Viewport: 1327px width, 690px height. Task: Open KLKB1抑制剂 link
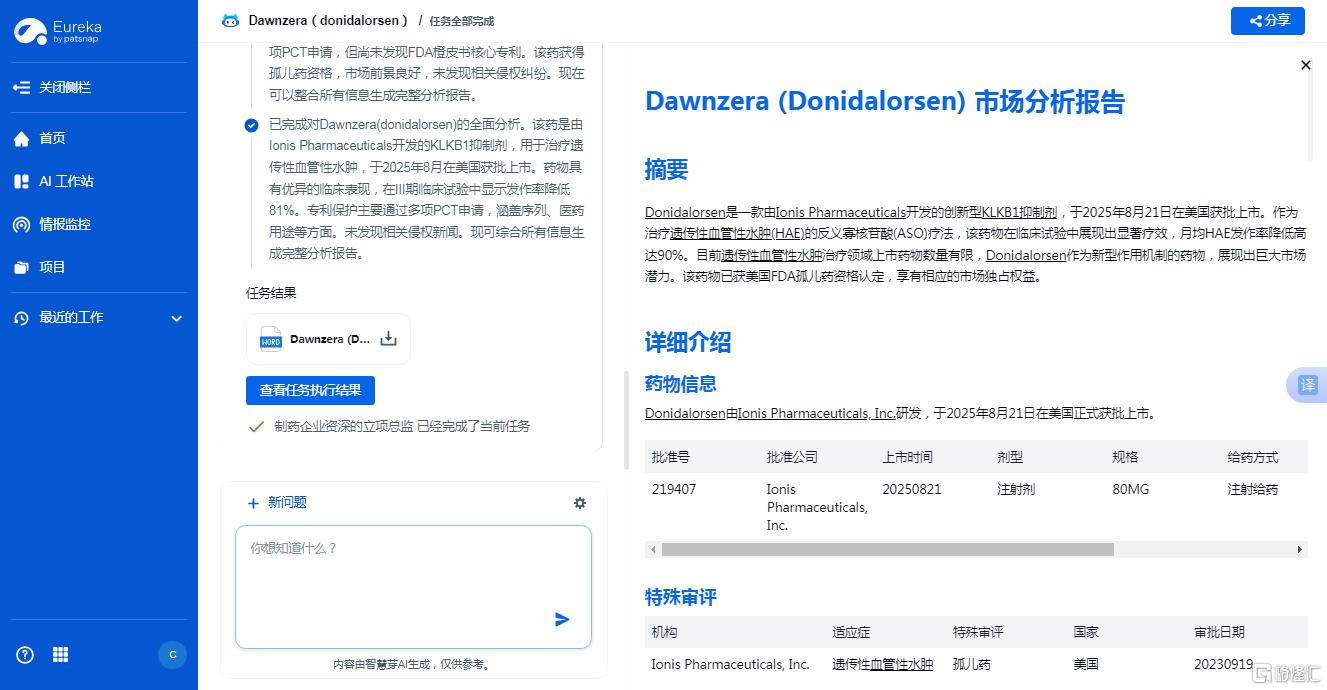click(x=1019, y=212)
